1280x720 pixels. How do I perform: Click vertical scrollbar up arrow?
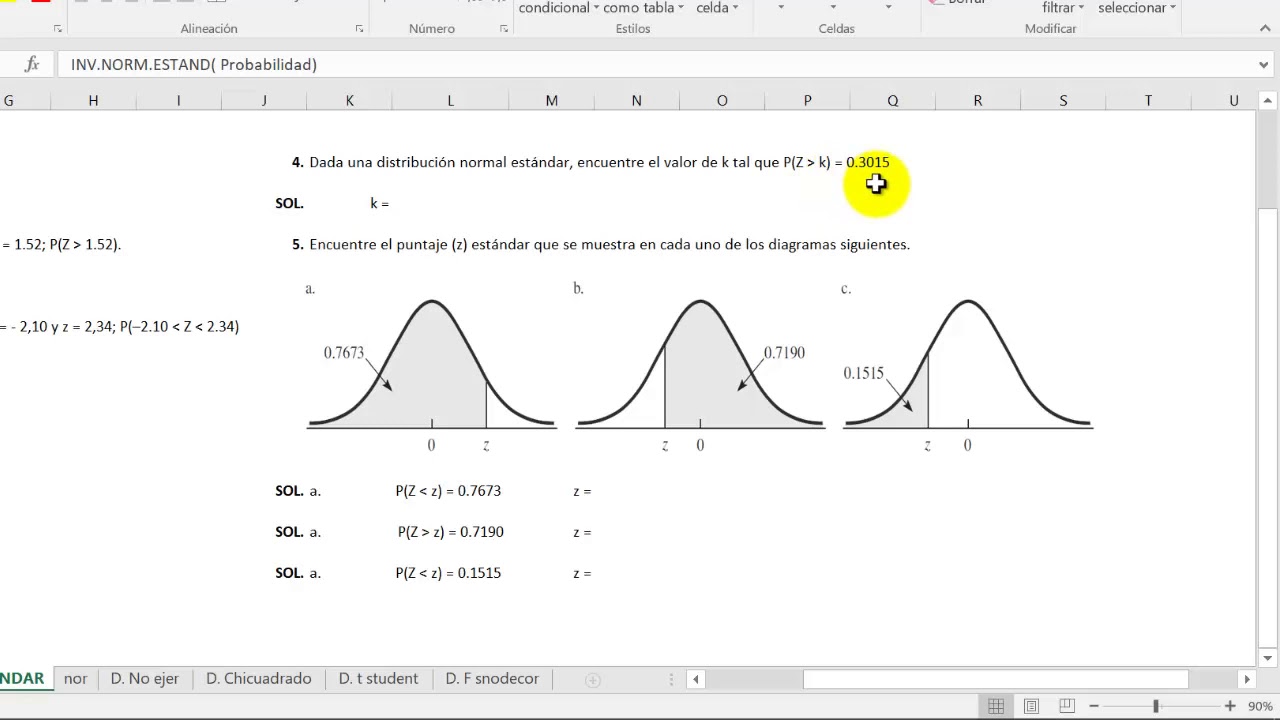click(x=1268, y=101)
